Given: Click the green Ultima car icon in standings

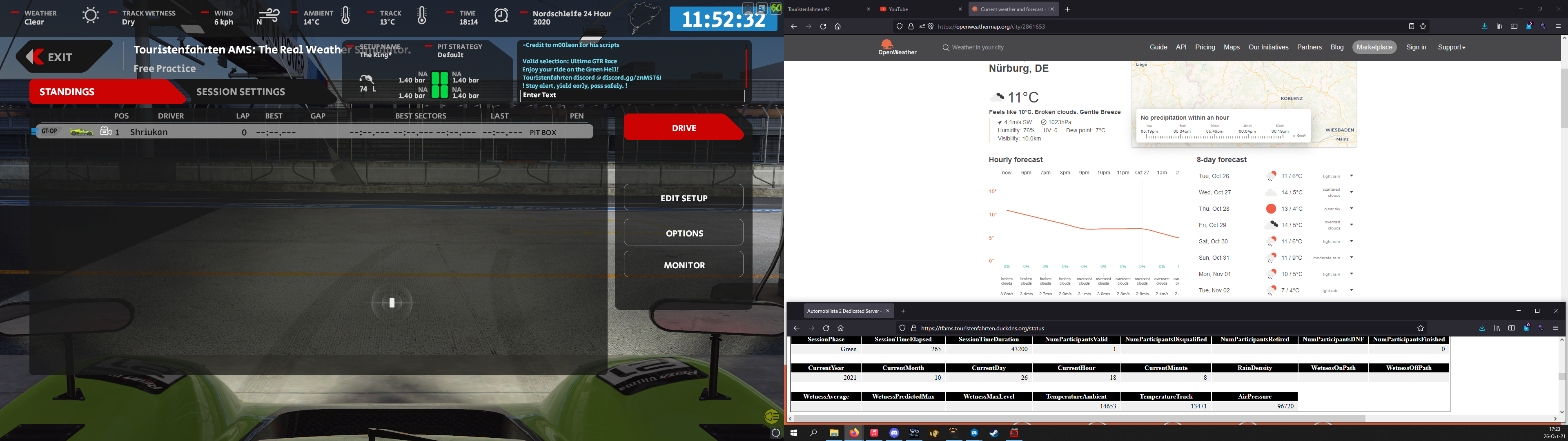Looking at the screenshot, I should pos(81,131).
